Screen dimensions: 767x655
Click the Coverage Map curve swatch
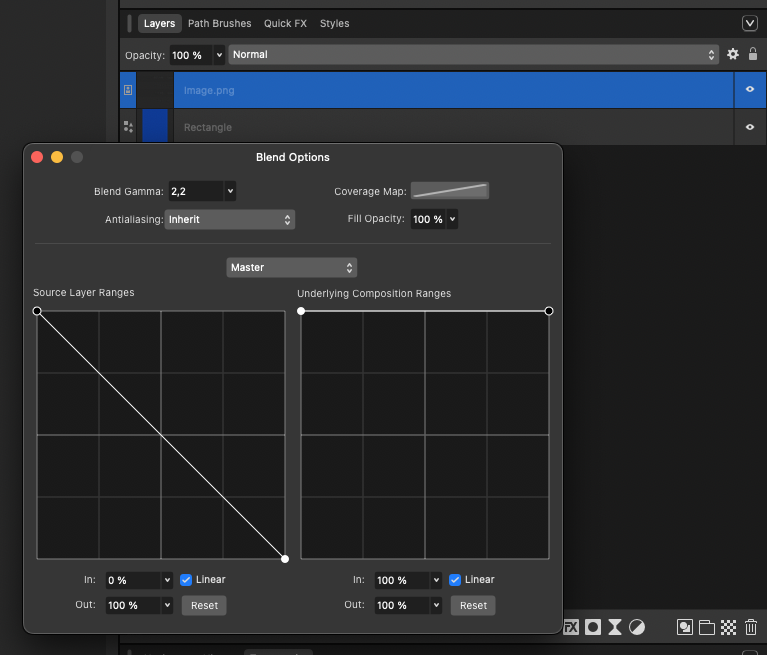pyautogui.click(x=450, y=191)
